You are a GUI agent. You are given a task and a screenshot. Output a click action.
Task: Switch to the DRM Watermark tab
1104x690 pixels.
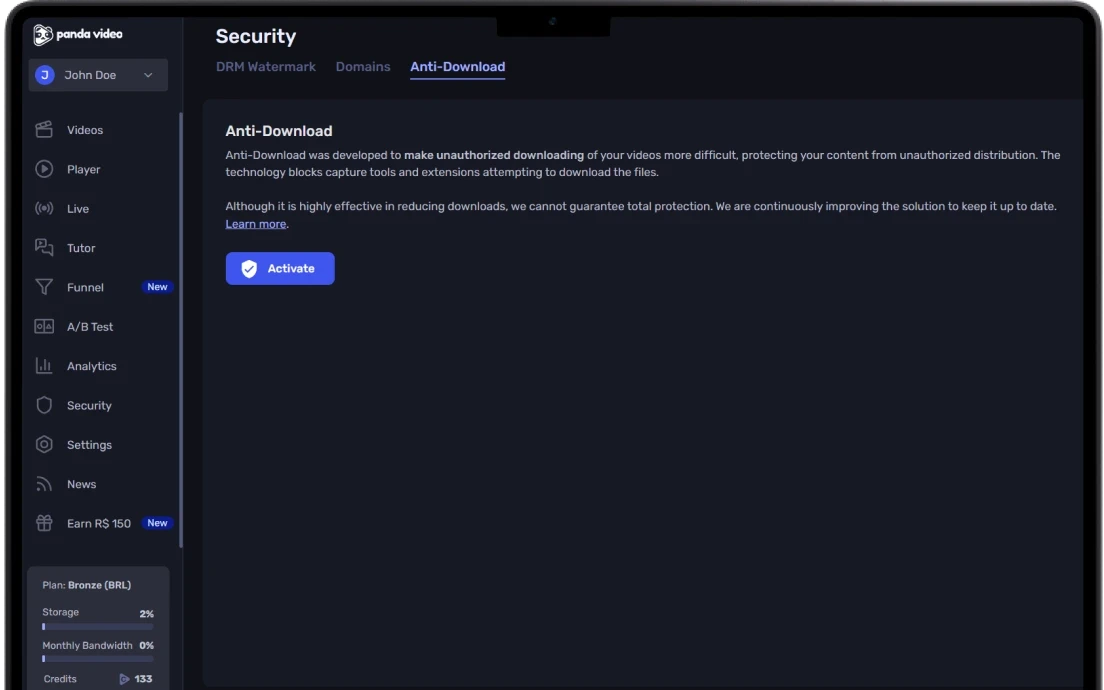pos(265,66)
